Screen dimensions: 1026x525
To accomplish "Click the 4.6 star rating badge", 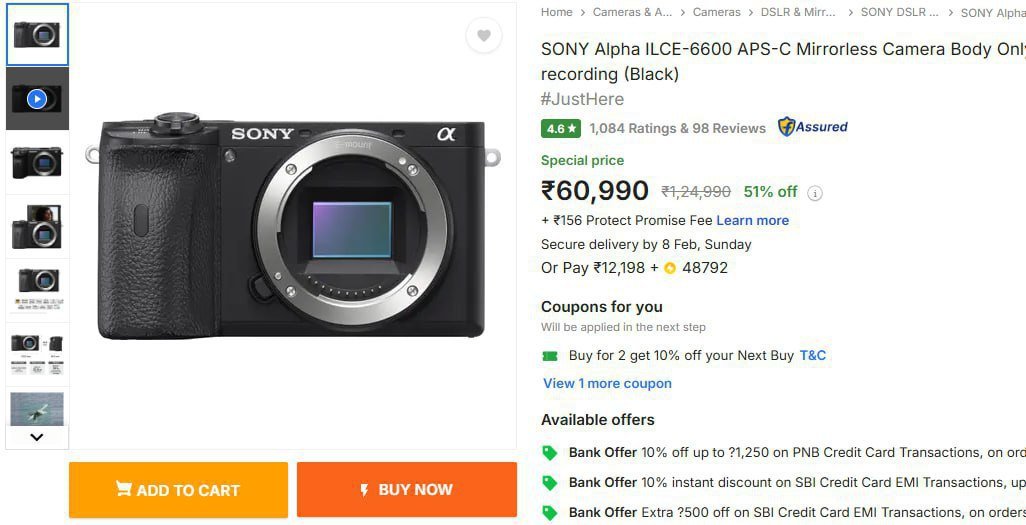I will pos(561,128).
